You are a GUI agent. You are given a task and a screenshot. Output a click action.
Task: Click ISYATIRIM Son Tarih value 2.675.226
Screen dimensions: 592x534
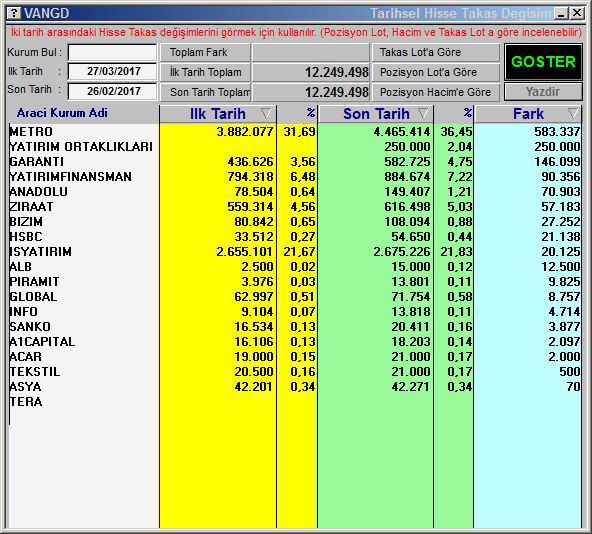click(402, 252)
